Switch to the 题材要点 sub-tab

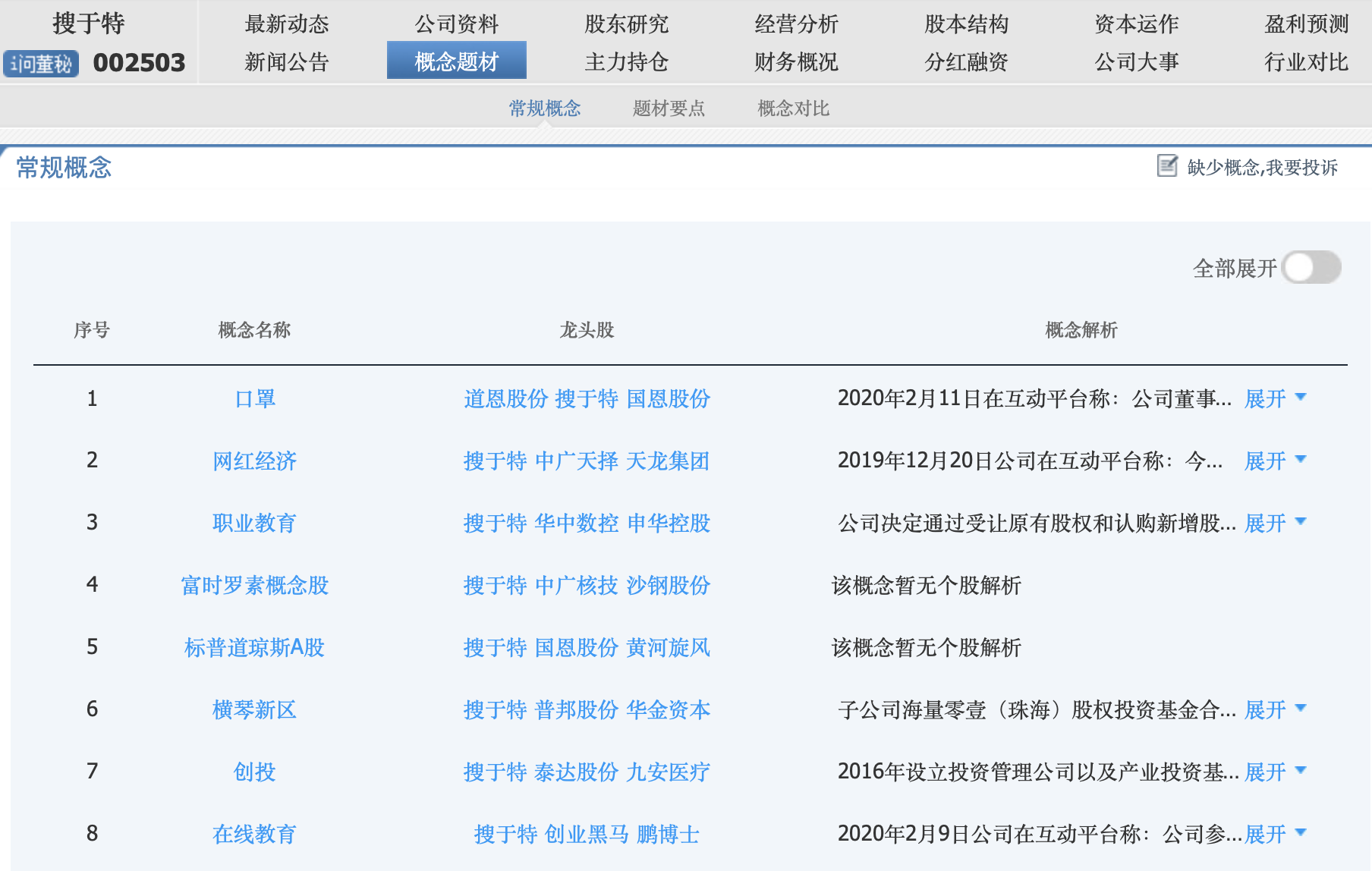coord(669,108)
